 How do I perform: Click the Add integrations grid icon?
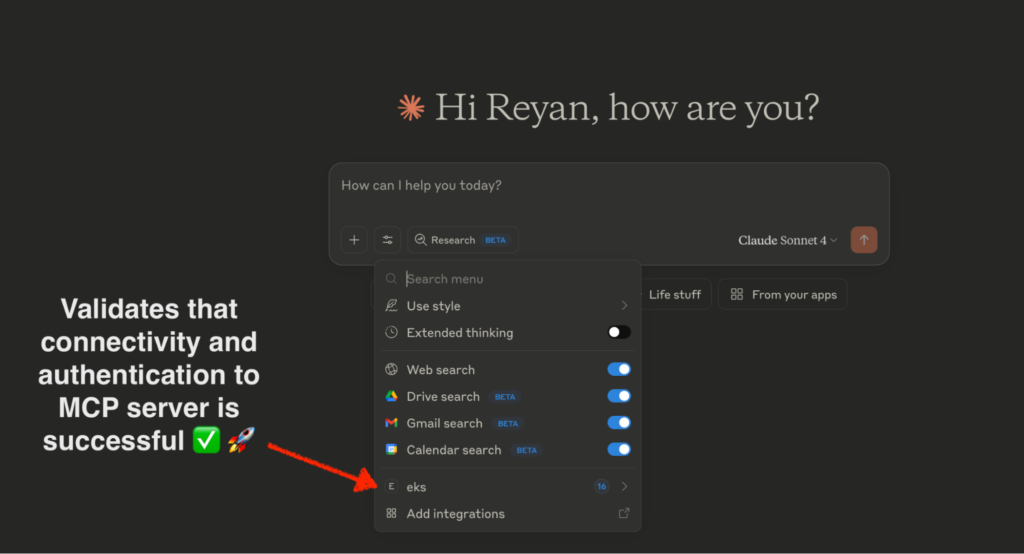[391, 513]
